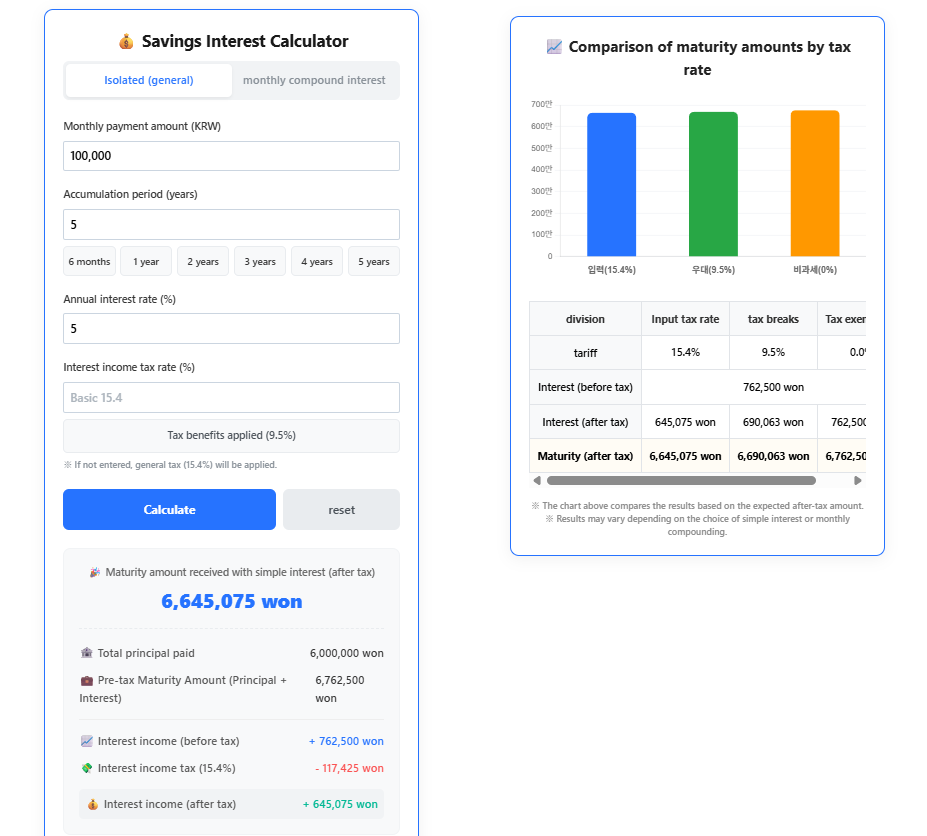Screen dimensions: 927x836
Task: Click the orange tax-exempt bar in the chart
Action: point(815,183)
